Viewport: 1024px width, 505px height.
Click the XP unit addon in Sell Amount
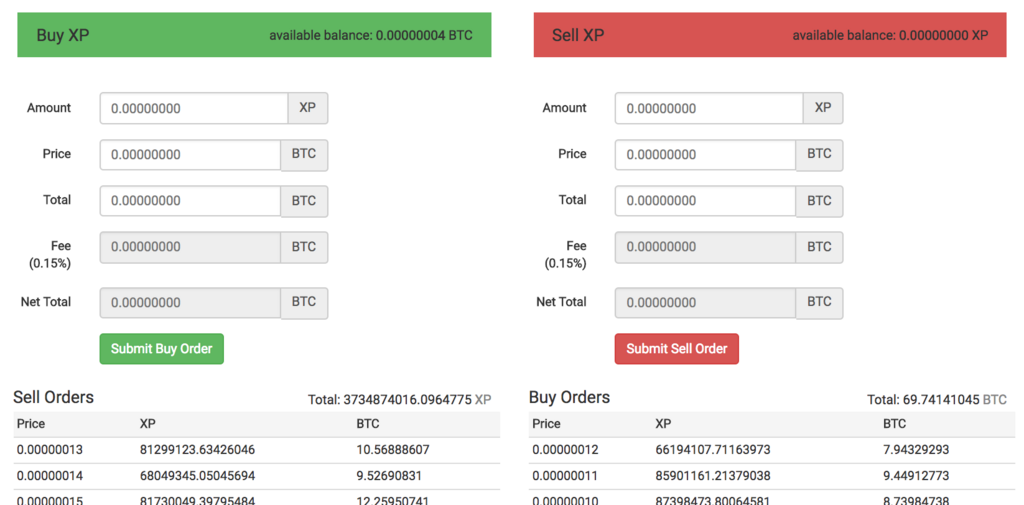823,108
